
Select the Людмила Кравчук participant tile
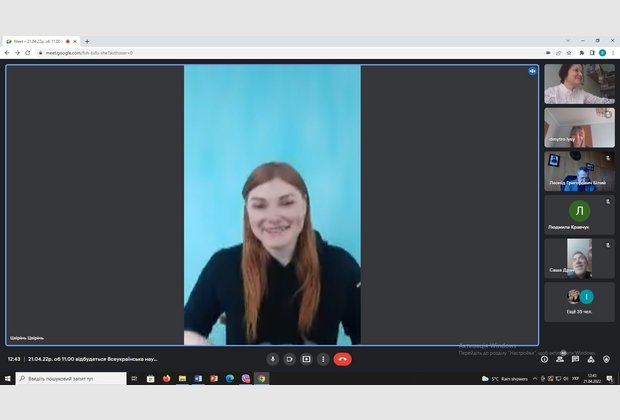coord(579,214)
